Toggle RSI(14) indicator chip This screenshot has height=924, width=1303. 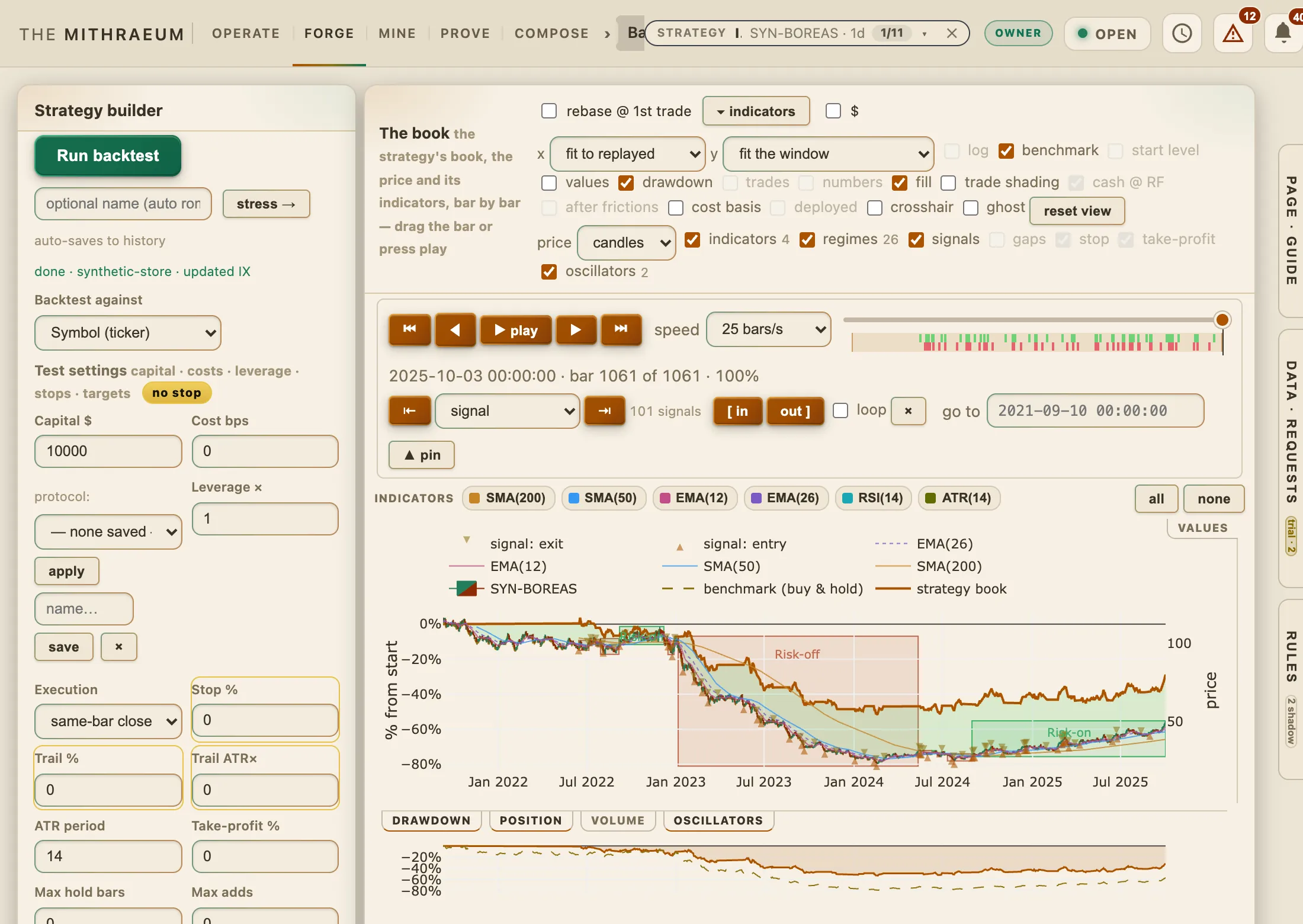tap(873, 498)
